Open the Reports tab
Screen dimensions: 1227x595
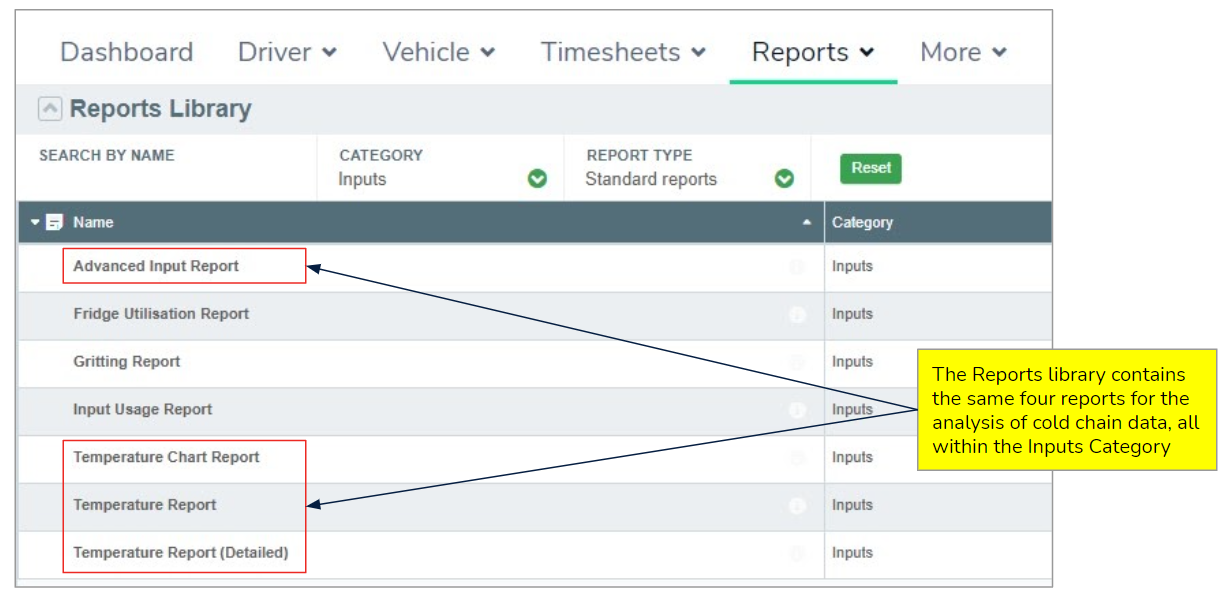(x=812, y=52)
